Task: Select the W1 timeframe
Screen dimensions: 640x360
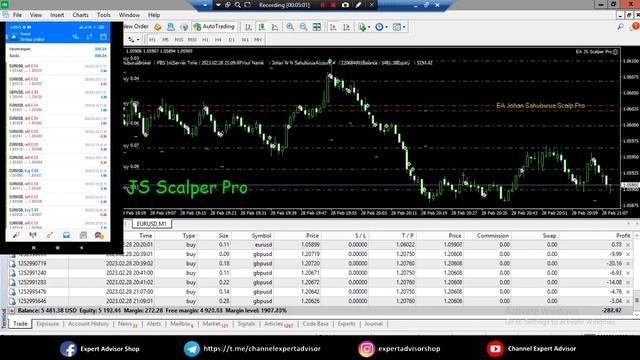Action: [245, 40]
